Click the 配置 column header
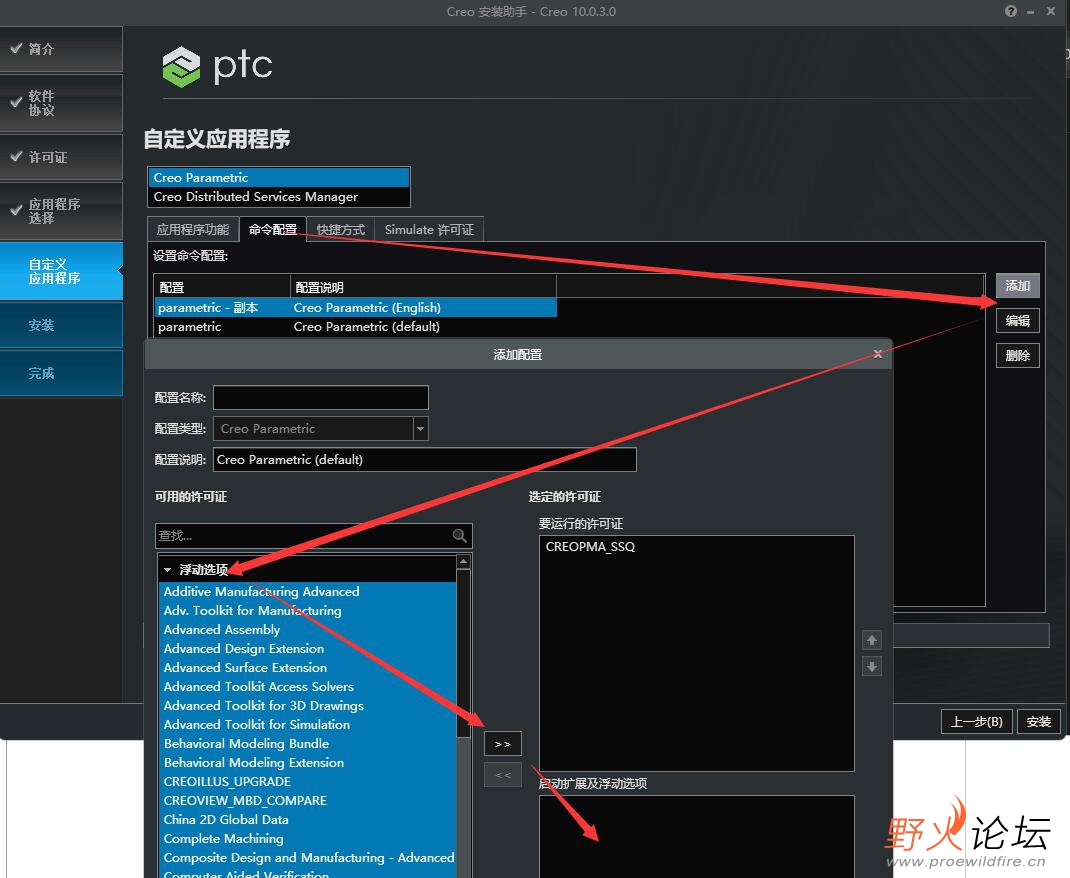 point(222,287)
